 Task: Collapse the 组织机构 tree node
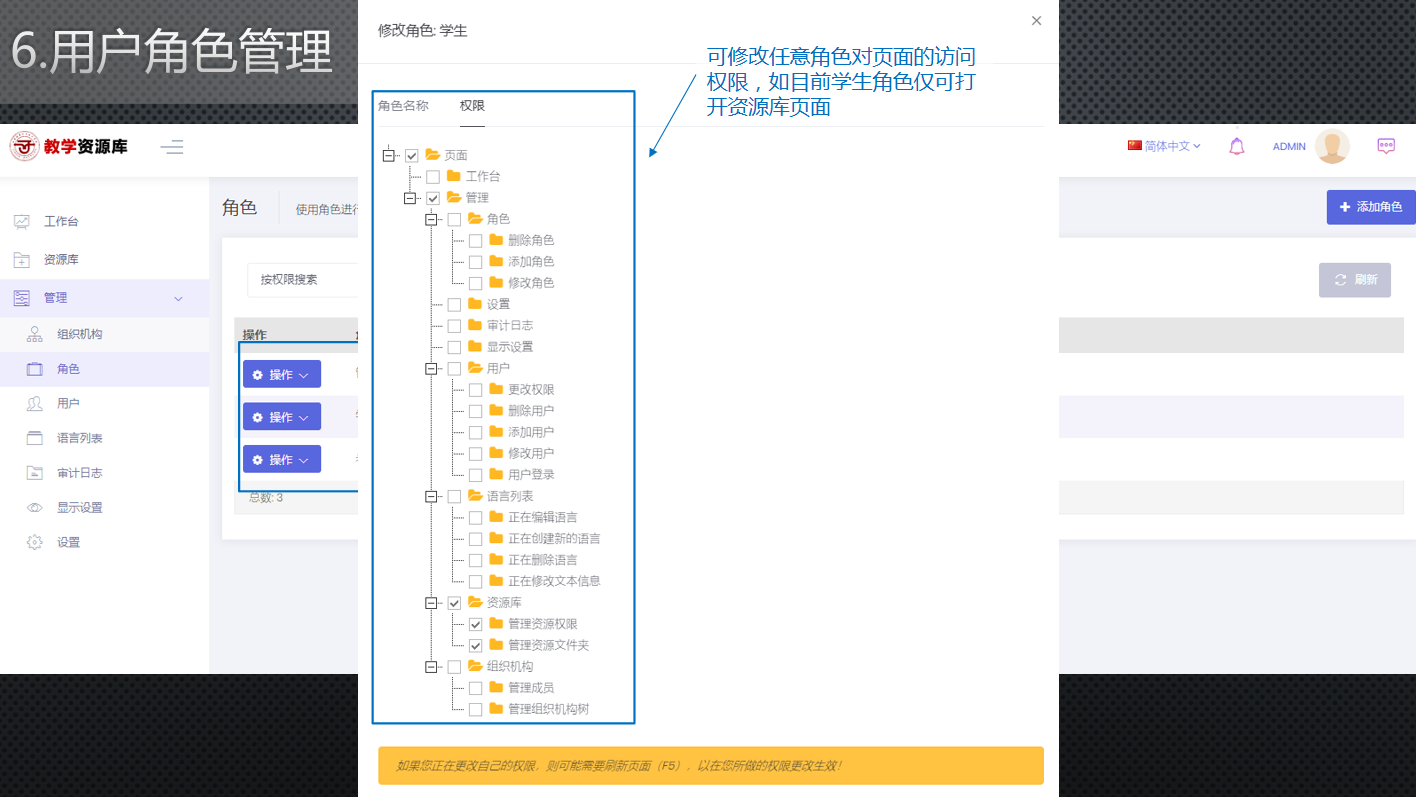click(431, 666)
